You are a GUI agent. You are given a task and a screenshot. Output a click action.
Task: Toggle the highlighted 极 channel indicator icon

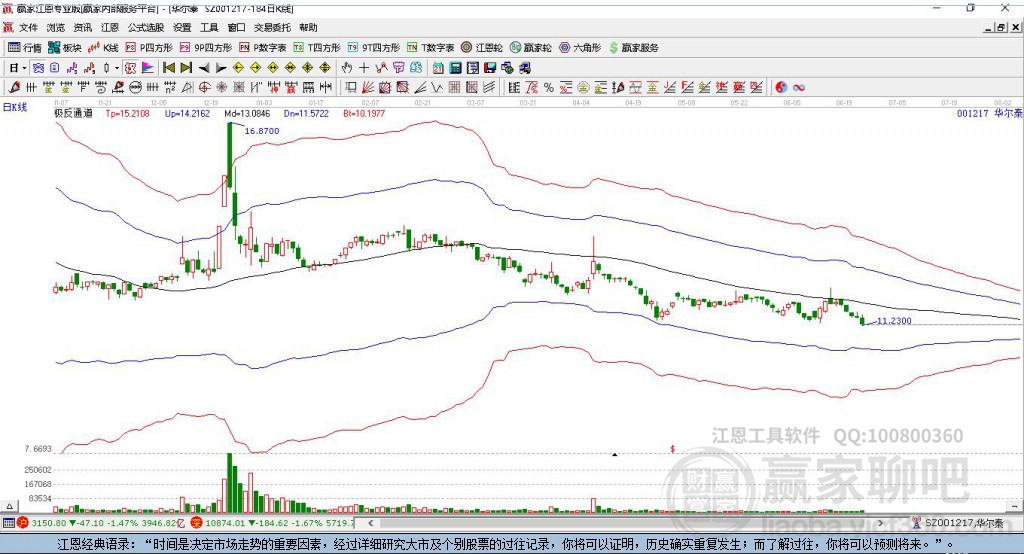pos(131,68)
